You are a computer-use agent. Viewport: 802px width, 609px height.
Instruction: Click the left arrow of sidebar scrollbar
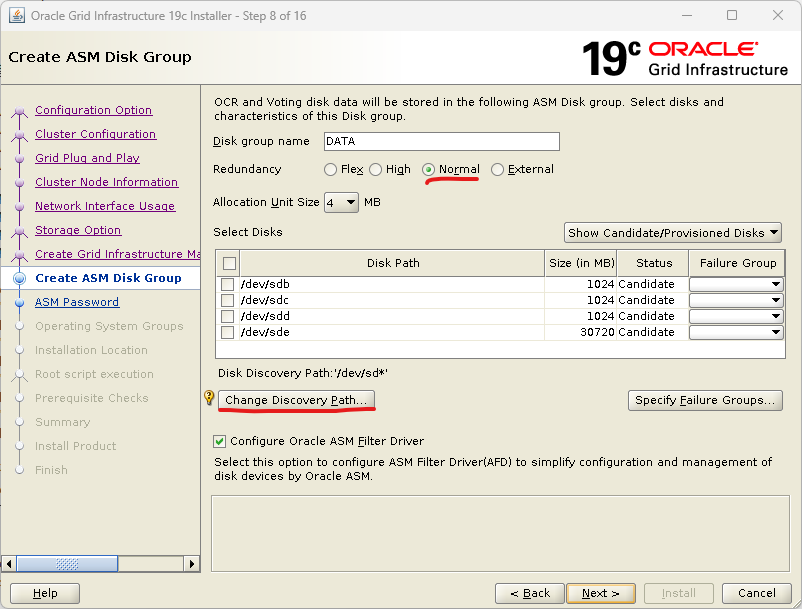tap(9, 564)
